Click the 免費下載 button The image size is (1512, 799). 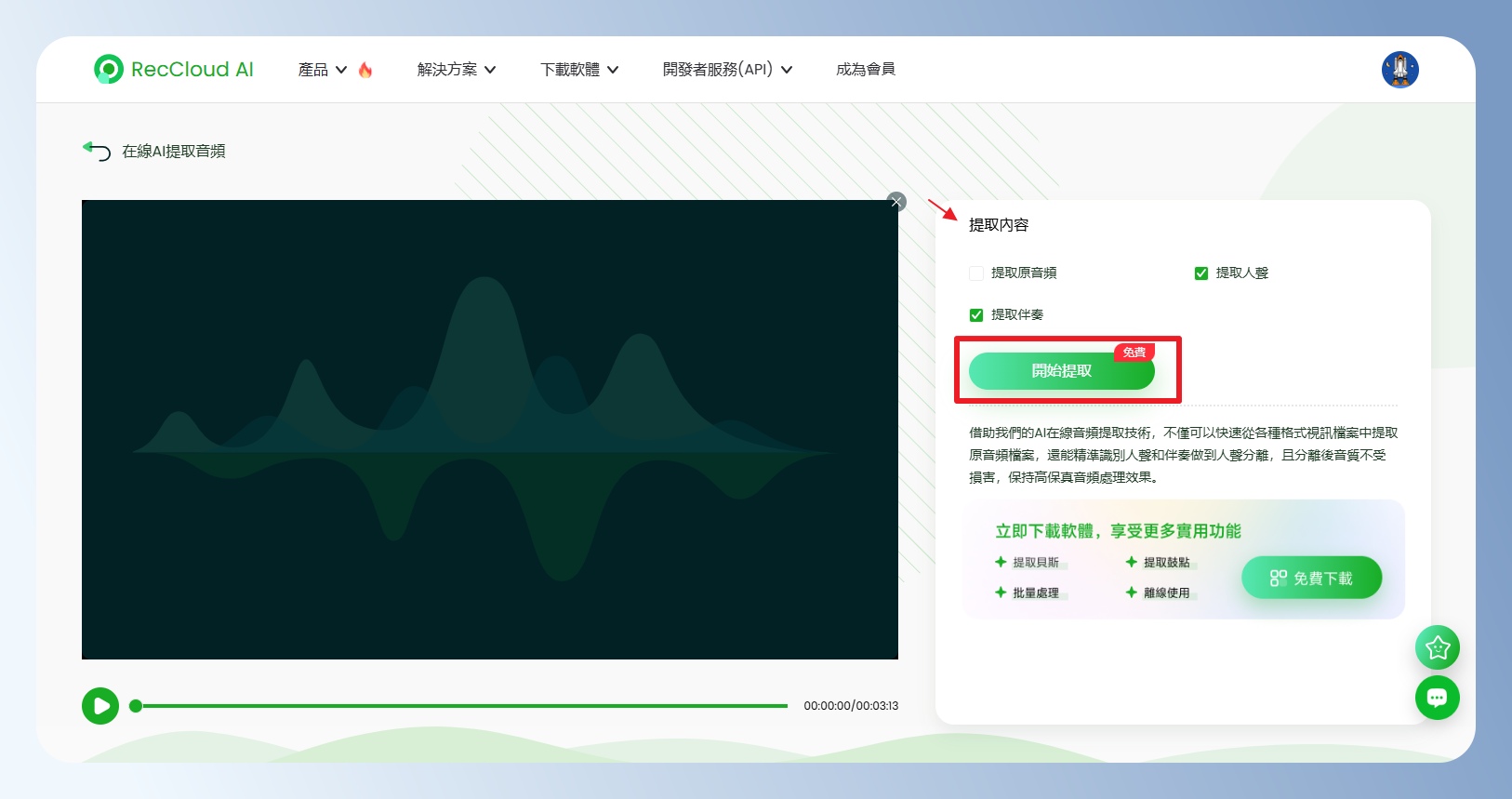[x=1311, y=578]
